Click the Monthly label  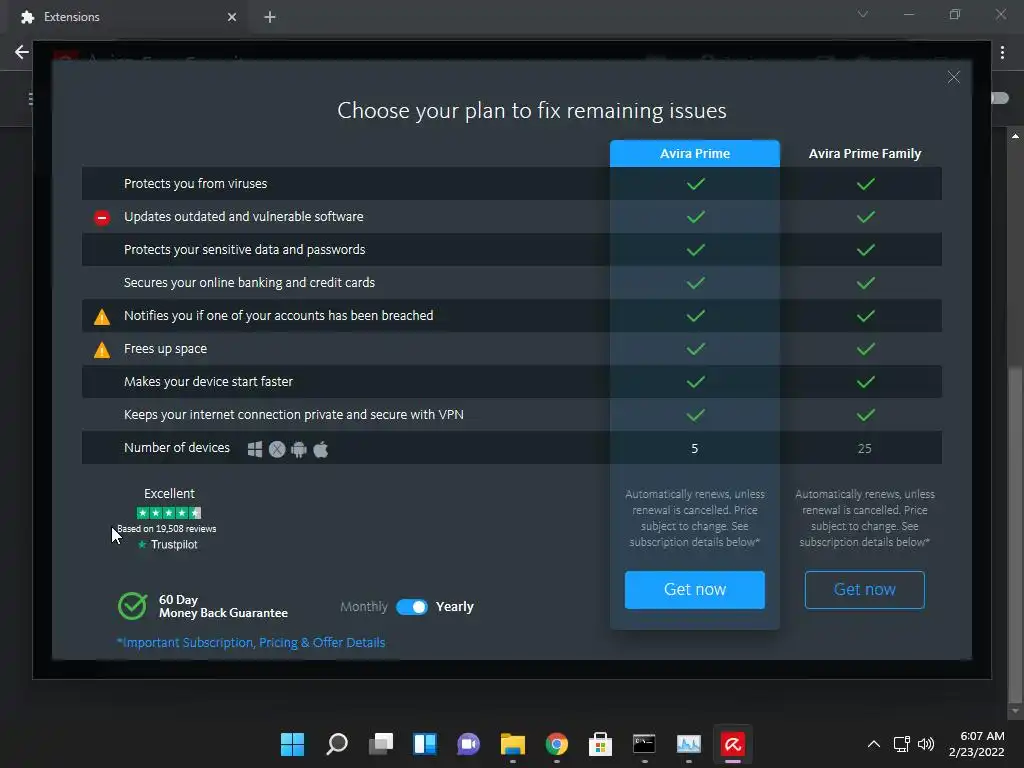pos(364,607)
